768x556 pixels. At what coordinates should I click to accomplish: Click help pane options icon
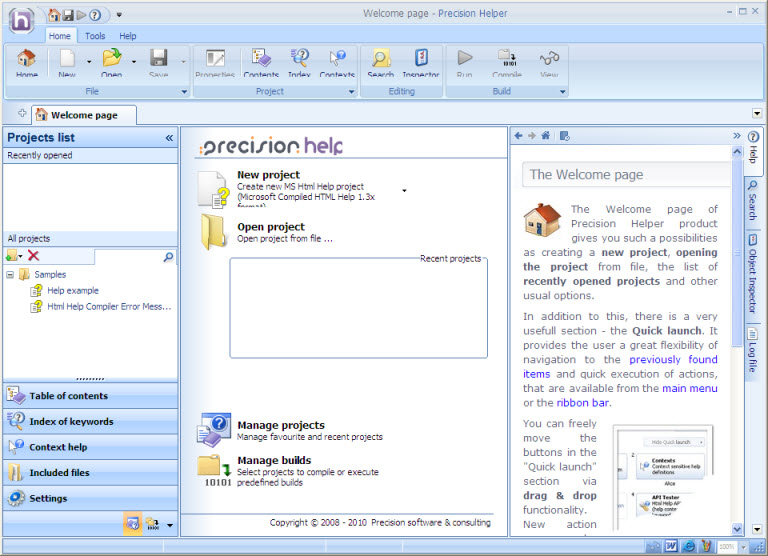point(564,136)
